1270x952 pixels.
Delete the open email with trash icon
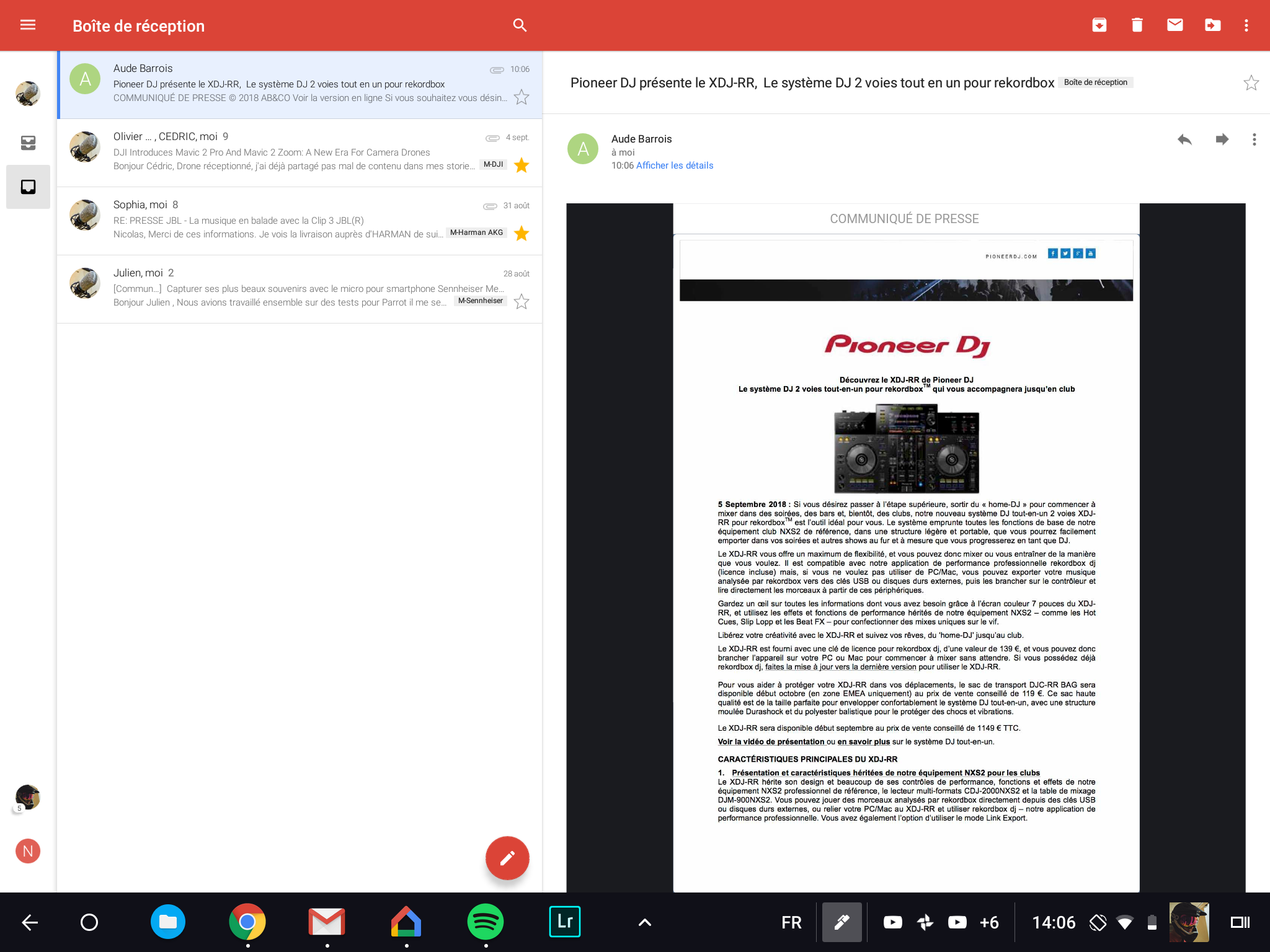click(1137, 25)
